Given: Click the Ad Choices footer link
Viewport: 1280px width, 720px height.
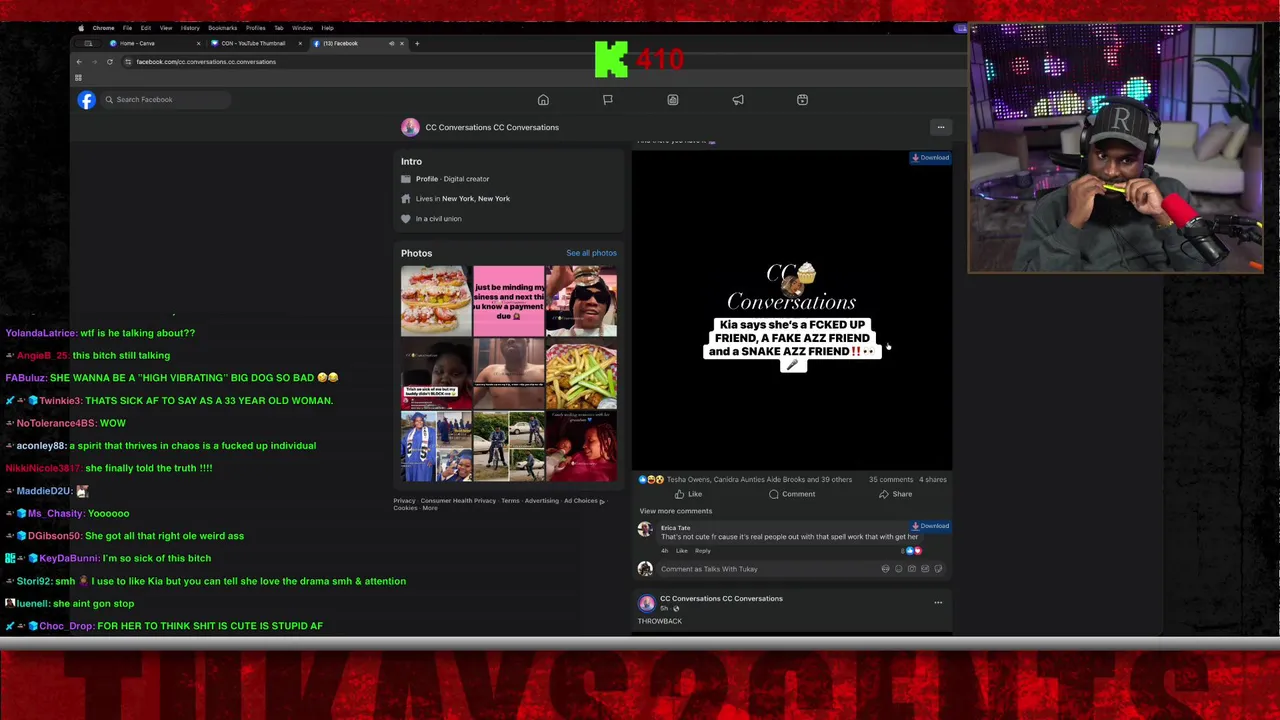Looking at the screenshot, I should (584, 501).
